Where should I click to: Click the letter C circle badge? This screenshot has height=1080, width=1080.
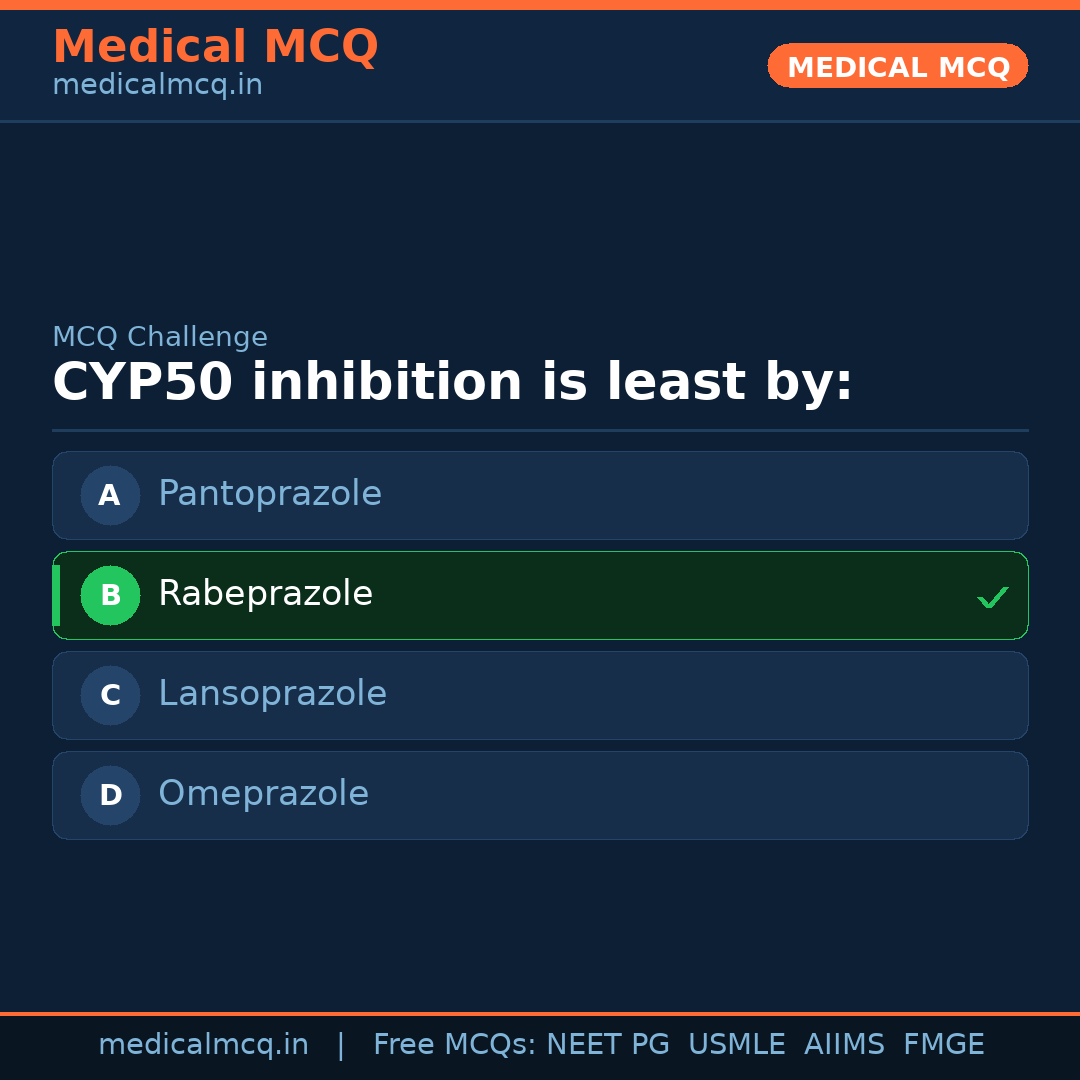click(110, 695)
